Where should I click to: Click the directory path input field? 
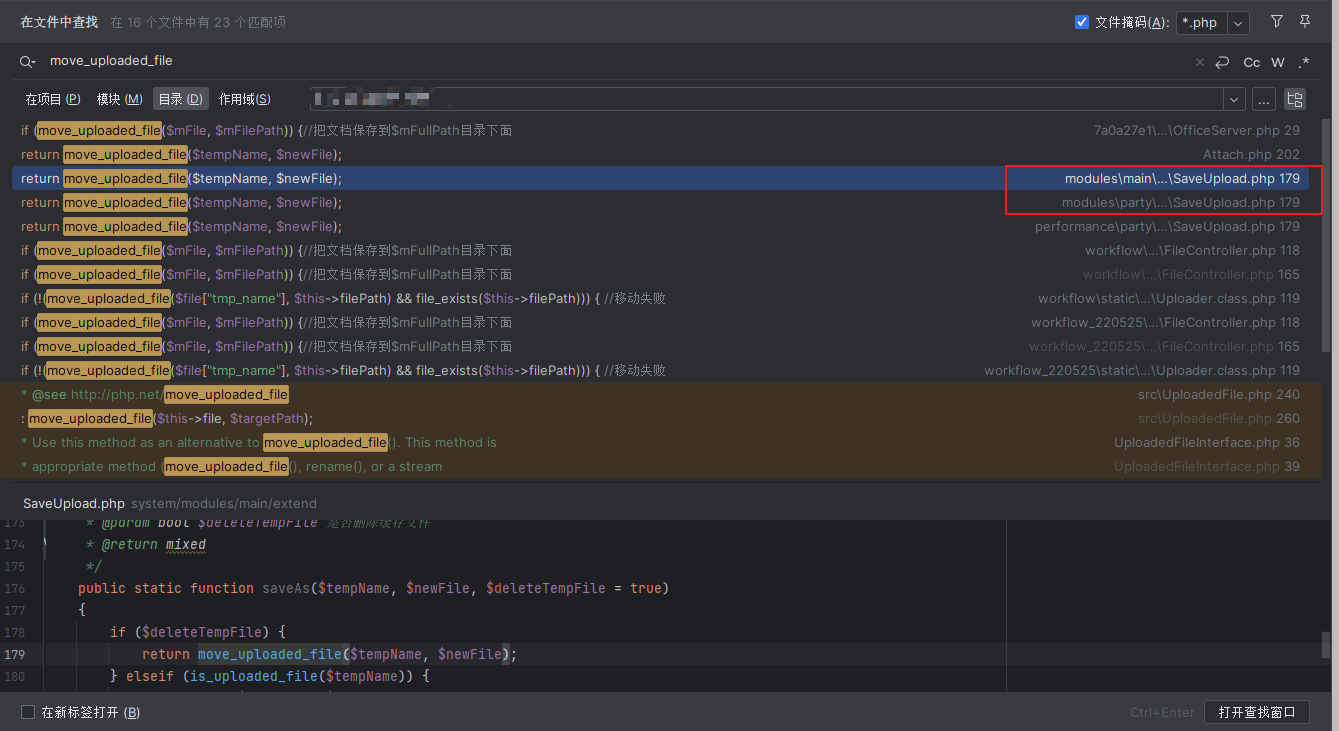click(x=766, y=99)
